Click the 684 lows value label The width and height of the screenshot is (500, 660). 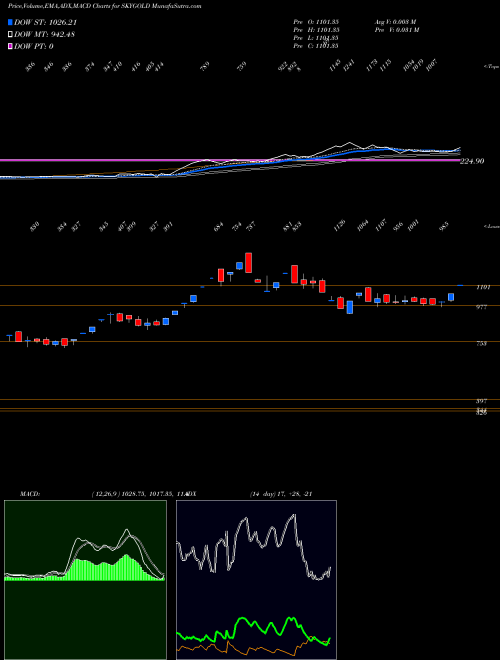(218, 227)
